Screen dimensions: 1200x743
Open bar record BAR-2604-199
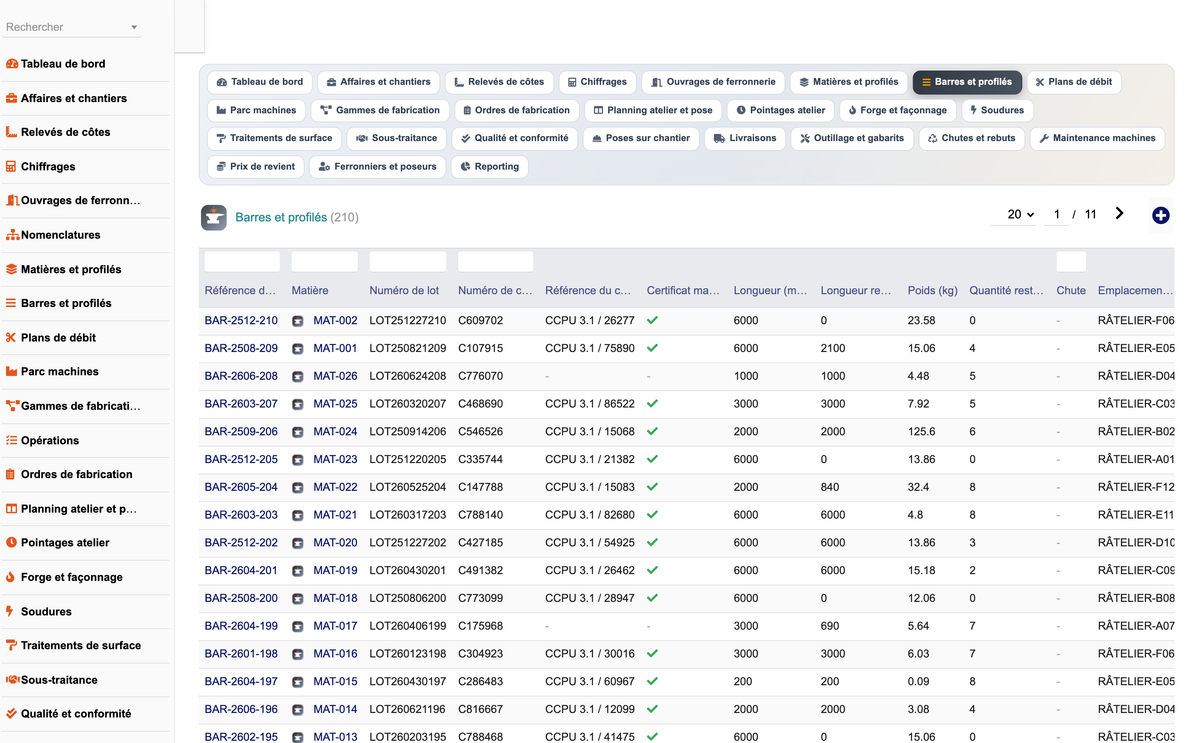[x=241, y=626]
